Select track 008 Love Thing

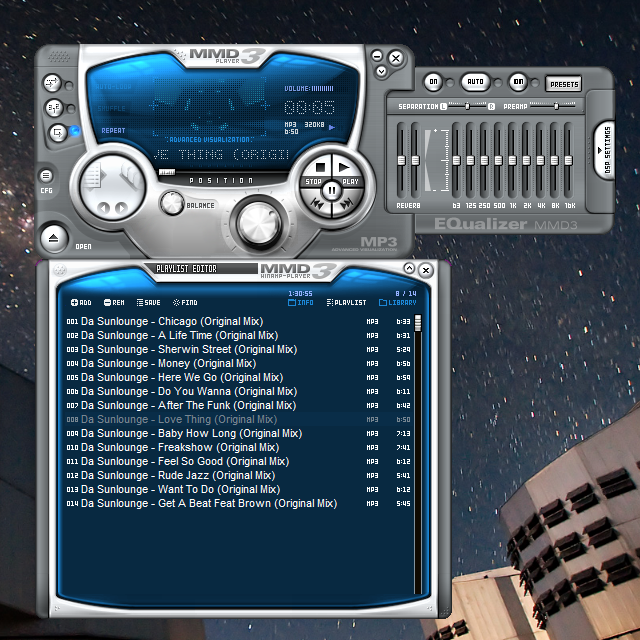(x=239, y=420)
